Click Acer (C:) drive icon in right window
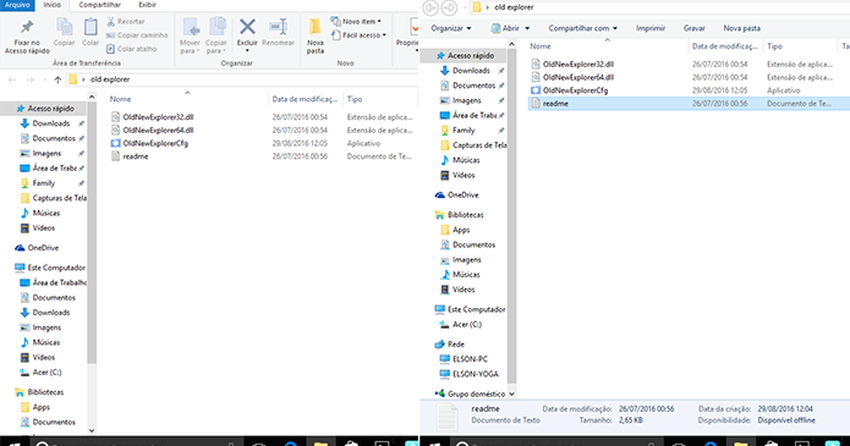This screenshot has height=446, width=850. click(445, 324)
